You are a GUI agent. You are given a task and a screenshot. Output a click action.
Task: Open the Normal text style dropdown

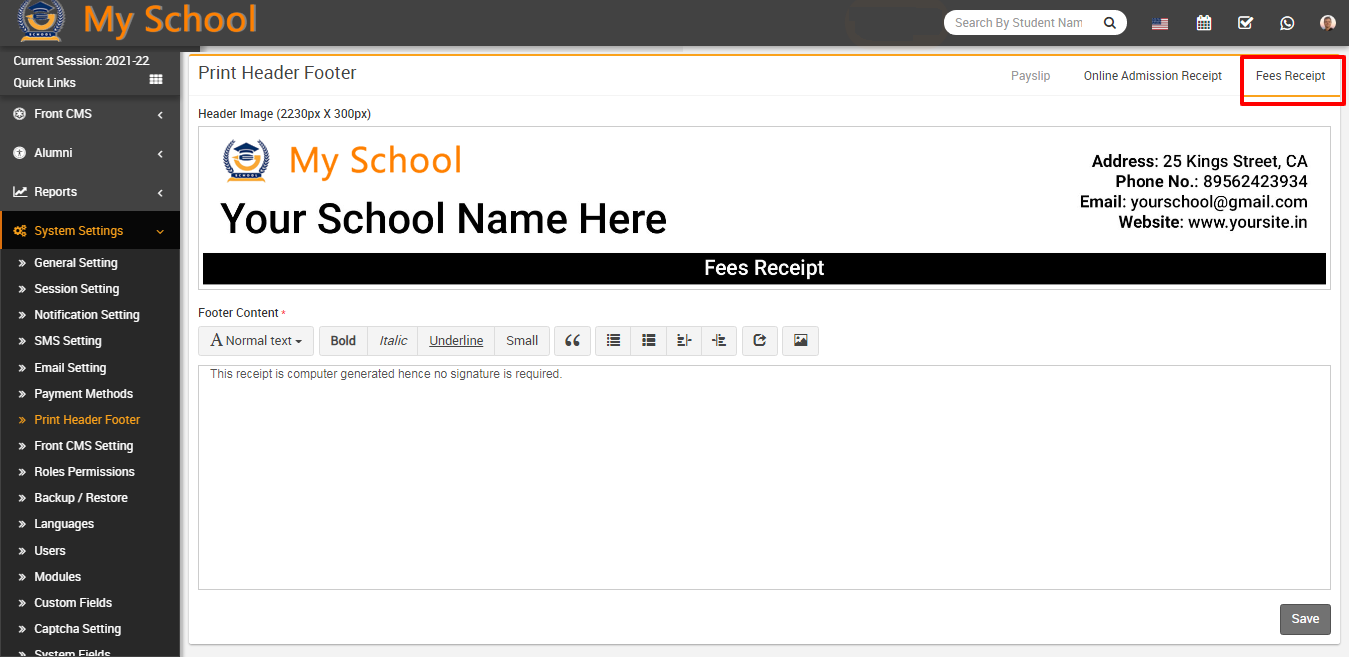tap(256, 341)
